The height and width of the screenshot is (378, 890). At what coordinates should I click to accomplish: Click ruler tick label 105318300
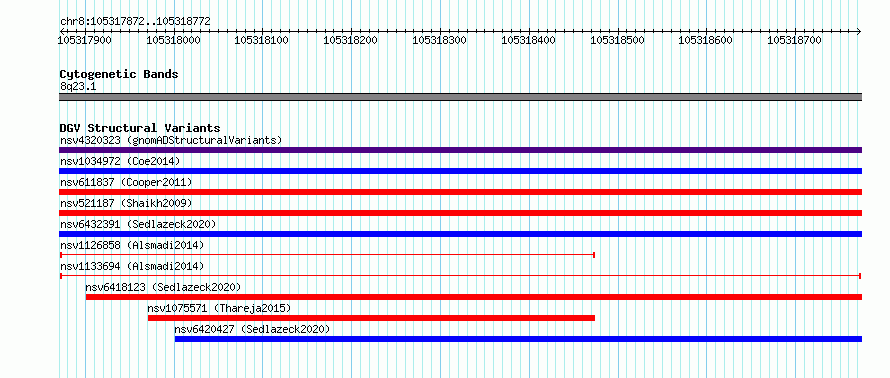coord(439,40)
